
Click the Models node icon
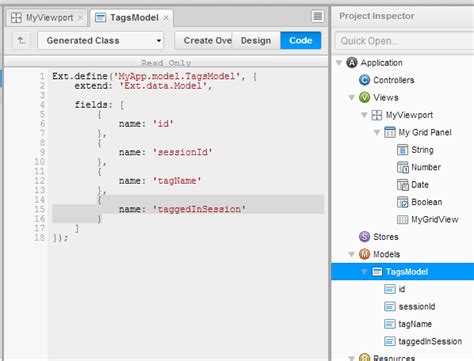tap(364, 254)
